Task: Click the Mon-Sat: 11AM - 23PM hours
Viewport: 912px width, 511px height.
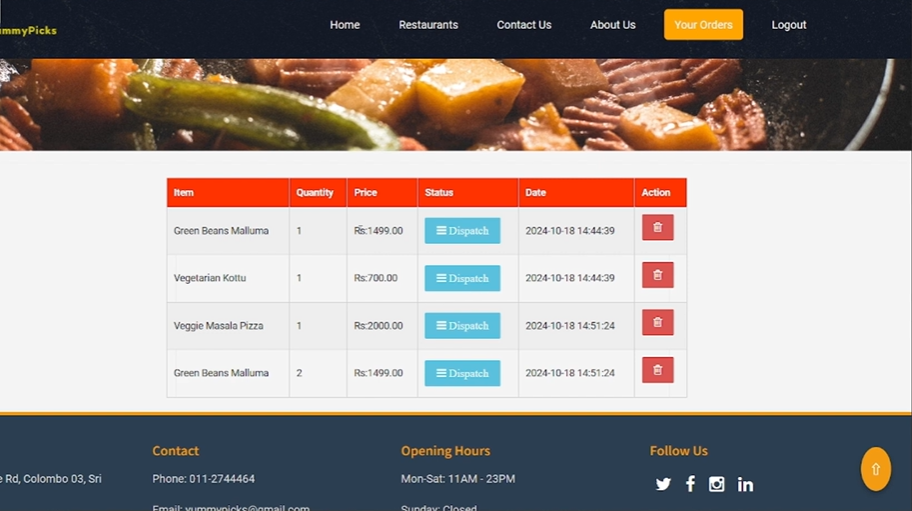Action: 458,479
